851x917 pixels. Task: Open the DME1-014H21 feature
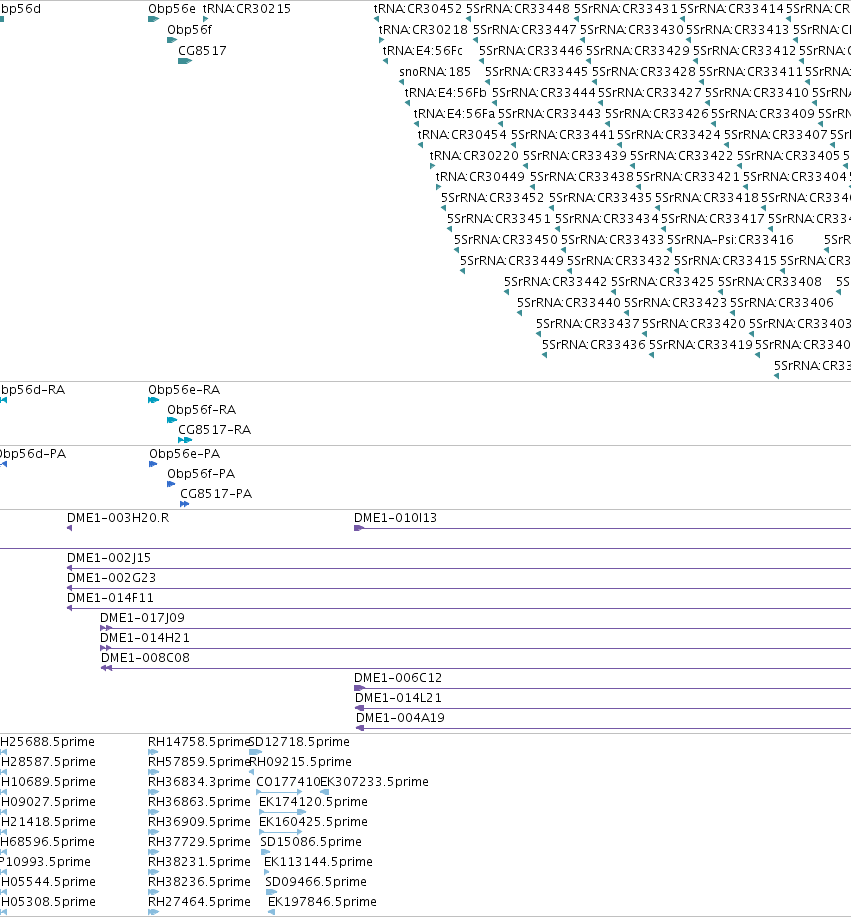pyautogui.click(x=145, y=638)
